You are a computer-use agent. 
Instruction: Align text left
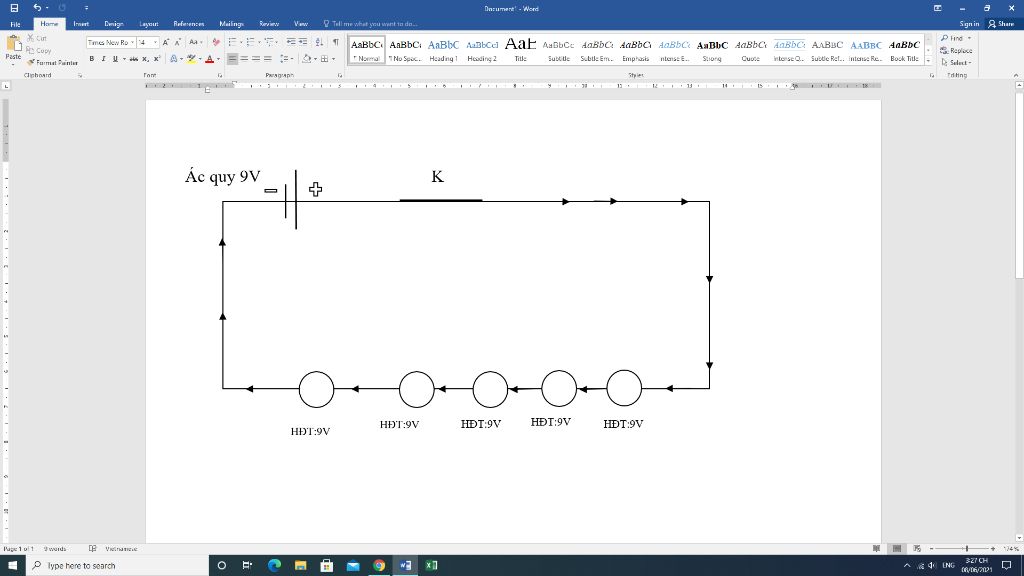pyautogui.click(x=232, y=59)
